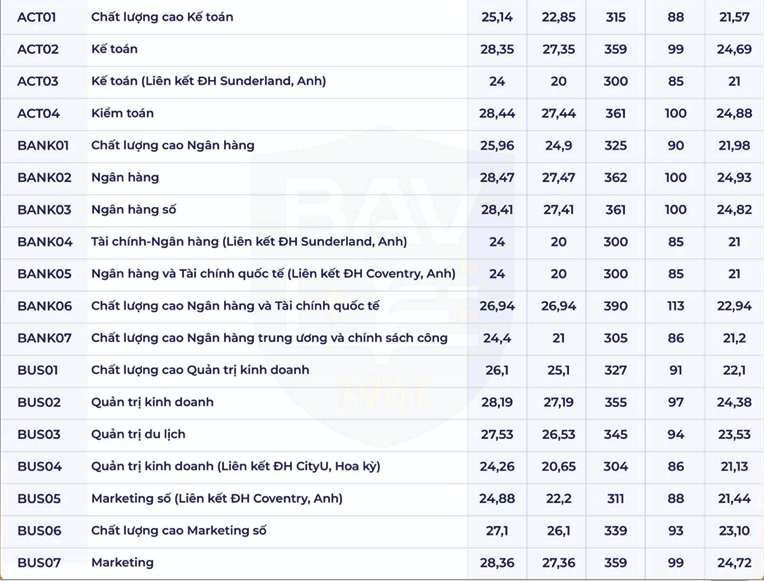The height and width of the screenshot is (581, 764).
Task: Click "Ngân hàng" in the BANK02 row
Action: point(125,178)
